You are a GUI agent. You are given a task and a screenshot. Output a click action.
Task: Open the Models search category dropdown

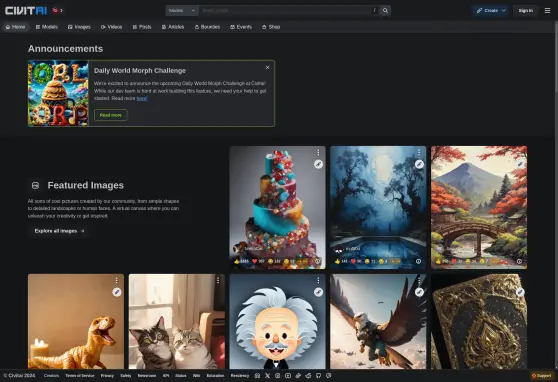pyautogui.click(x=181, y=11)
